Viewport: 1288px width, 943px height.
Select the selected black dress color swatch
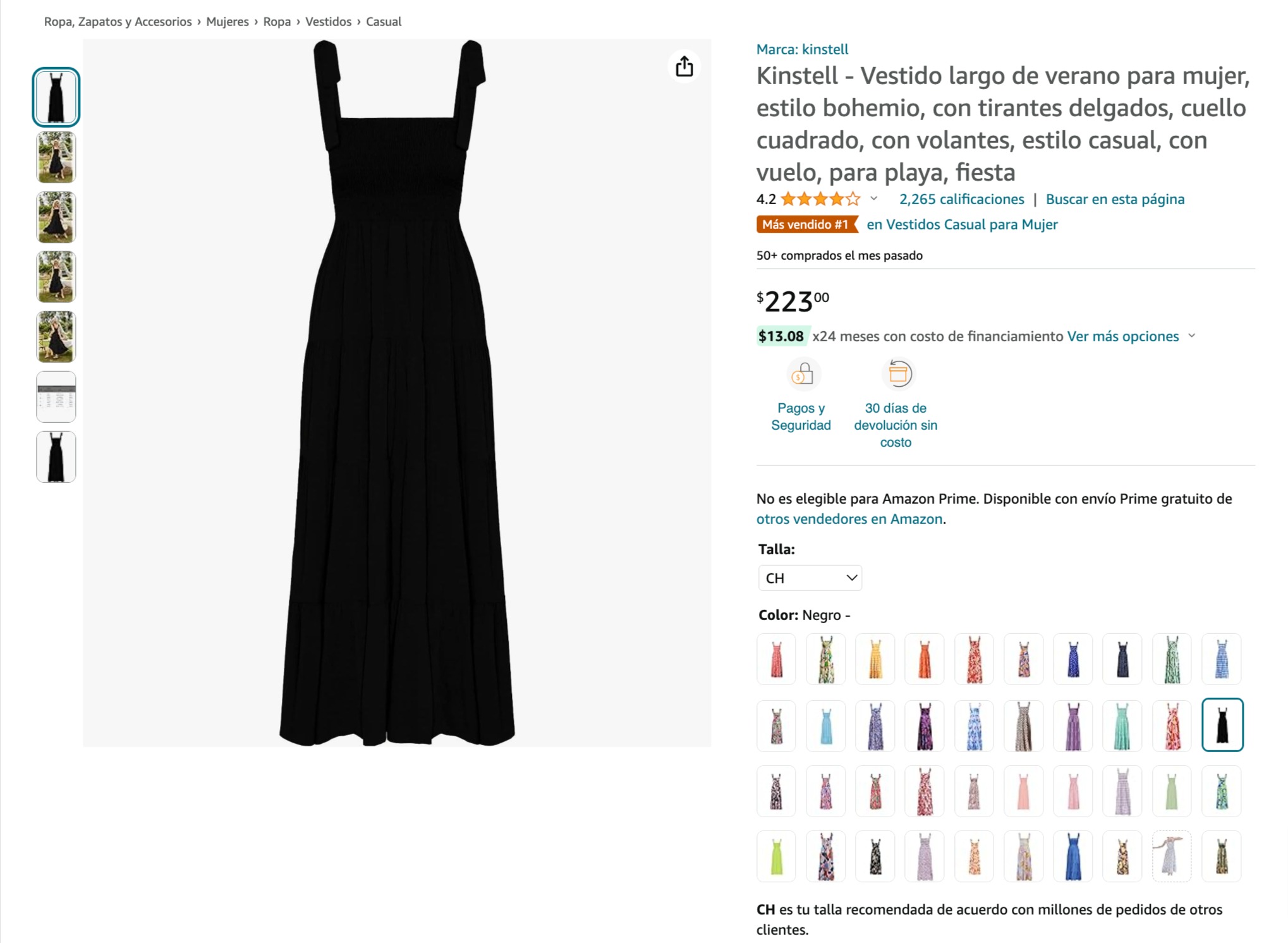pos(1222,725)
